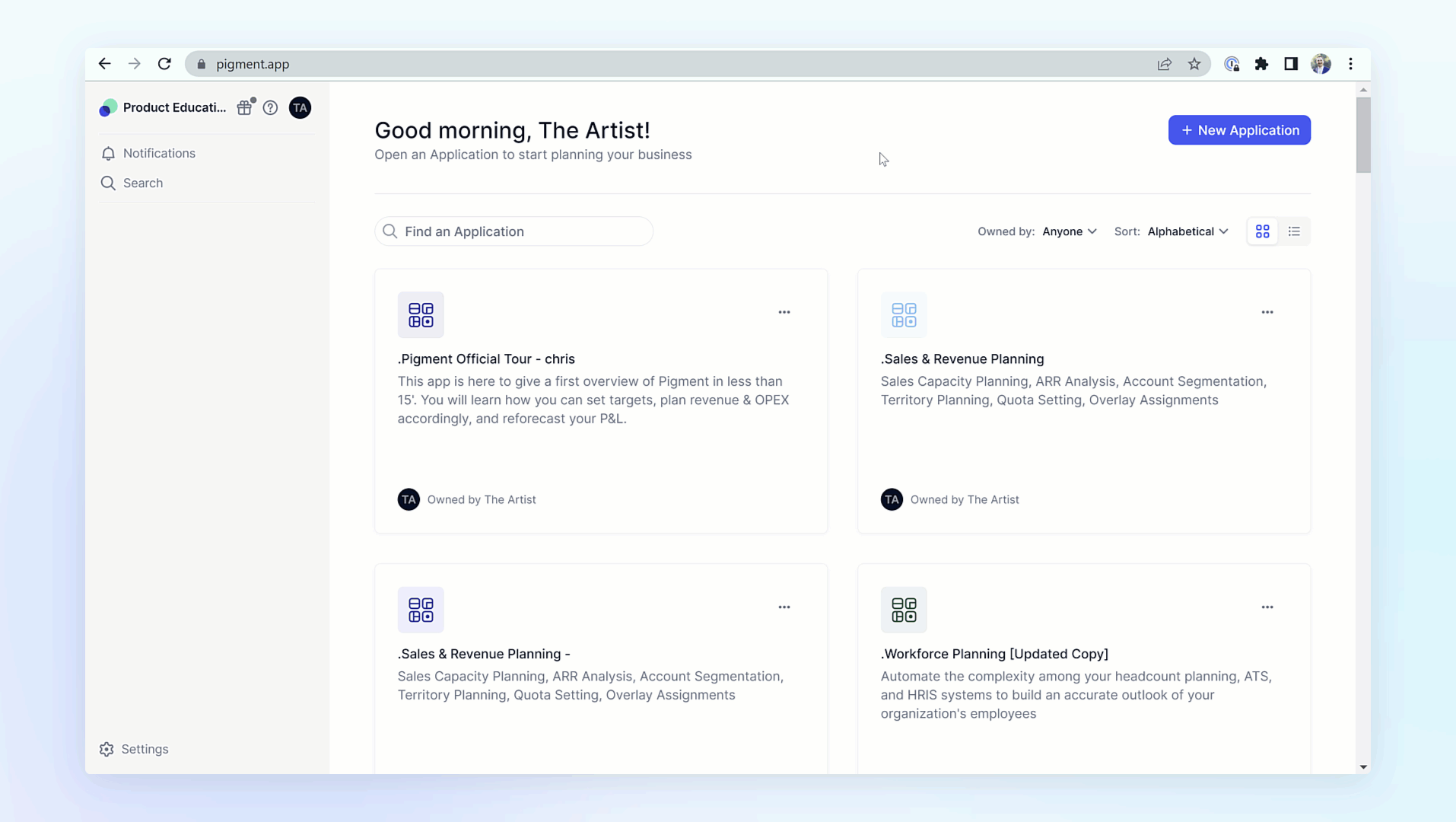This screenshot has width=1456, height=822.
Task: Click 'Open an Application to start planning' subtitle
Action: click(532, 155)
